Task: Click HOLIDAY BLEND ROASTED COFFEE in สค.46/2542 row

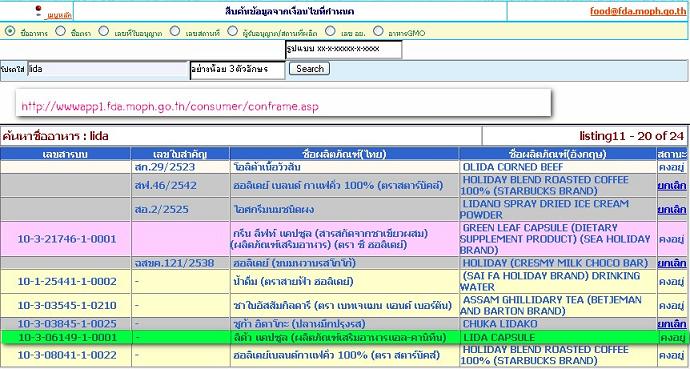Action: tap(545, 186)
